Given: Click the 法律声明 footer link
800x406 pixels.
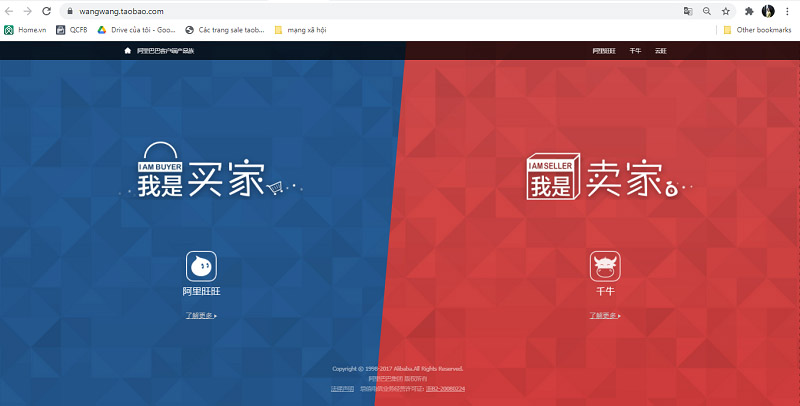Looking at the screenshot, I should (x=342, y=389).
